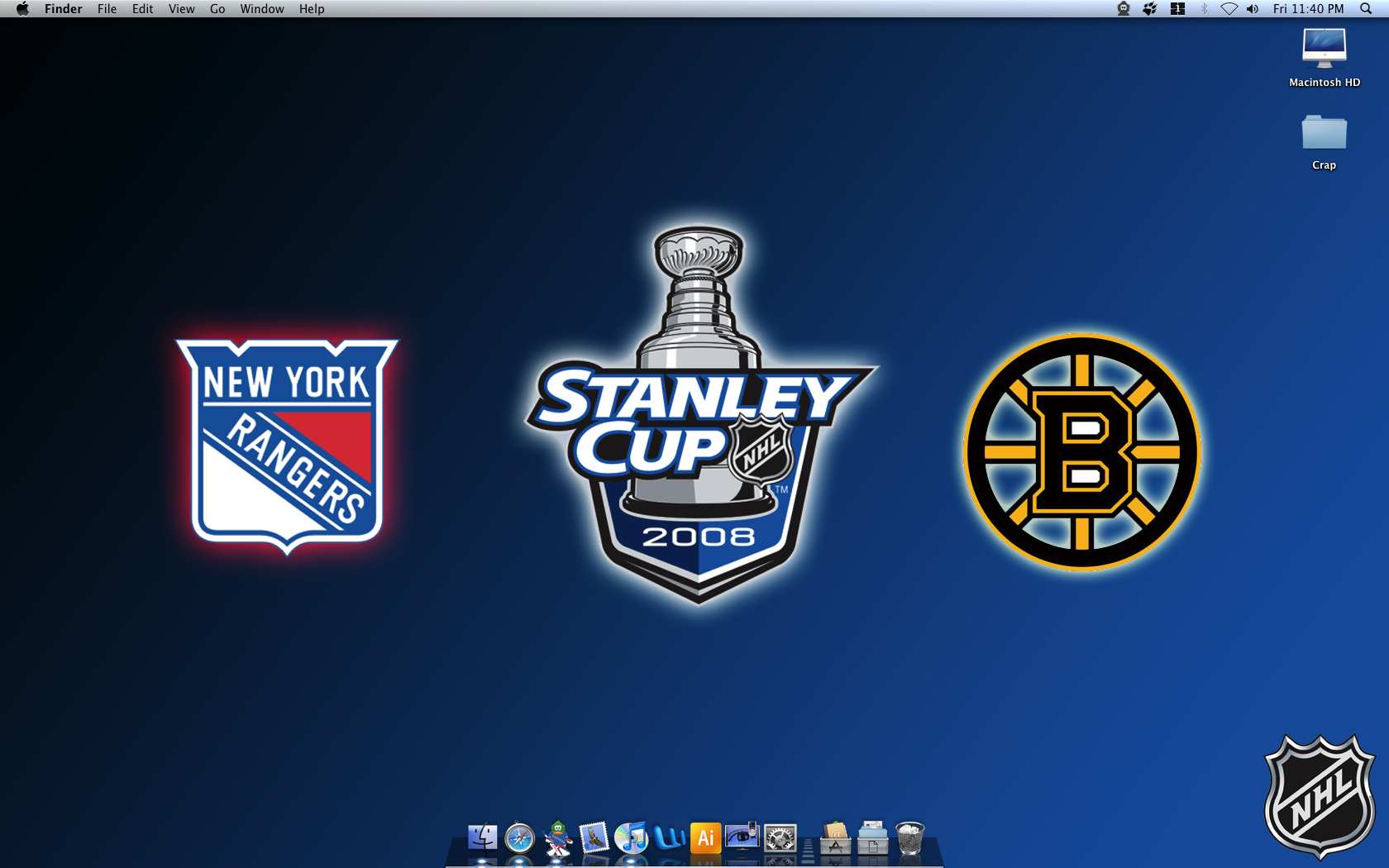
Task: Open Mail stamp icon in the Dock
Action: [x=594, y=838]
